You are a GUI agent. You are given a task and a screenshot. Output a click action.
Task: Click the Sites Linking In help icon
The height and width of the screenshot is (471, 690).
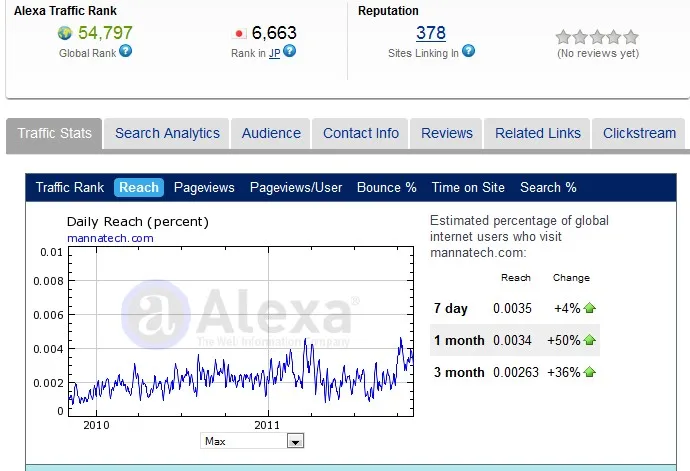[469, 51]
